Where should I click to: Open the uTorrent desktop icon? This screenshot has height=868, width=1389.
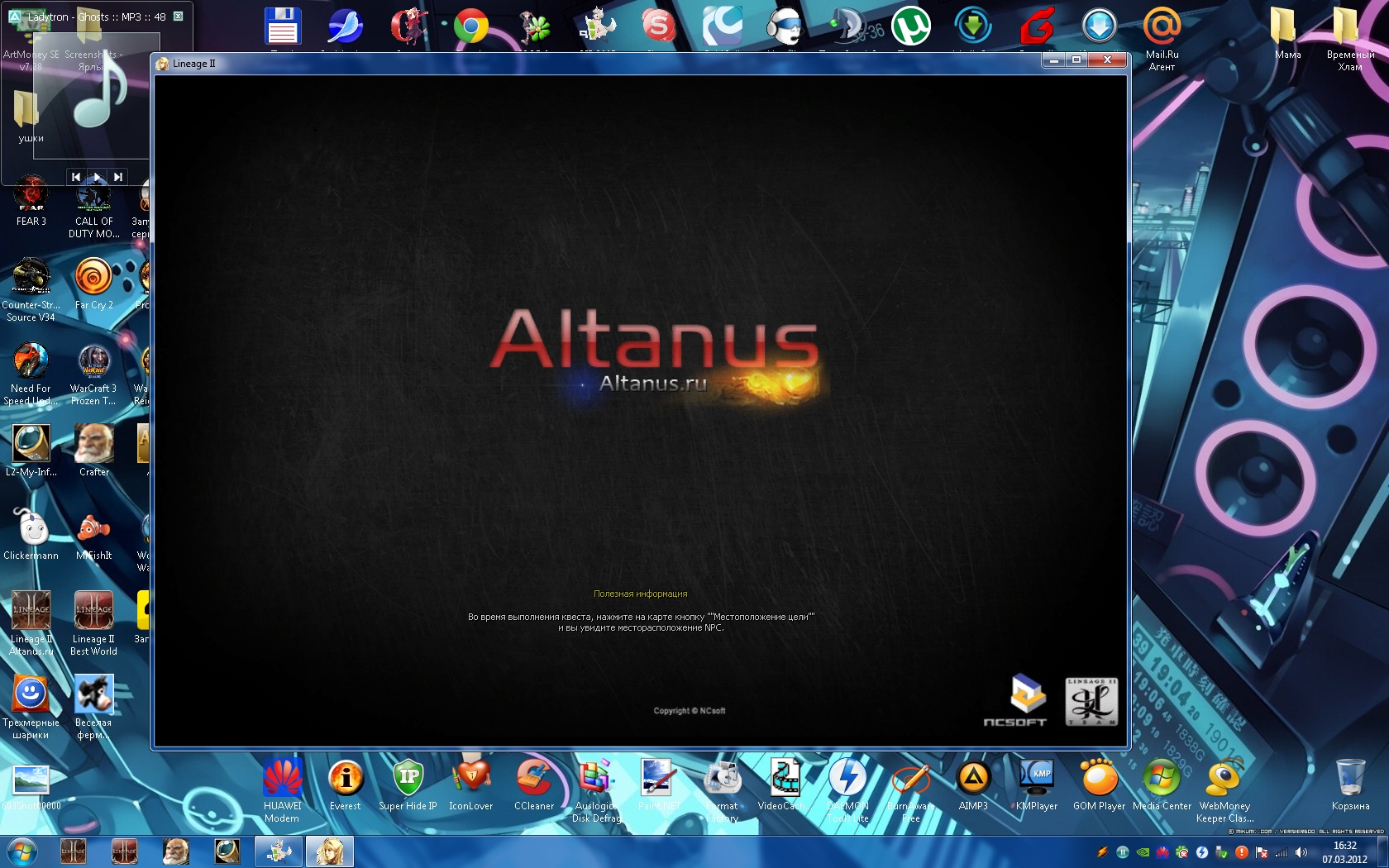point(910,26)
